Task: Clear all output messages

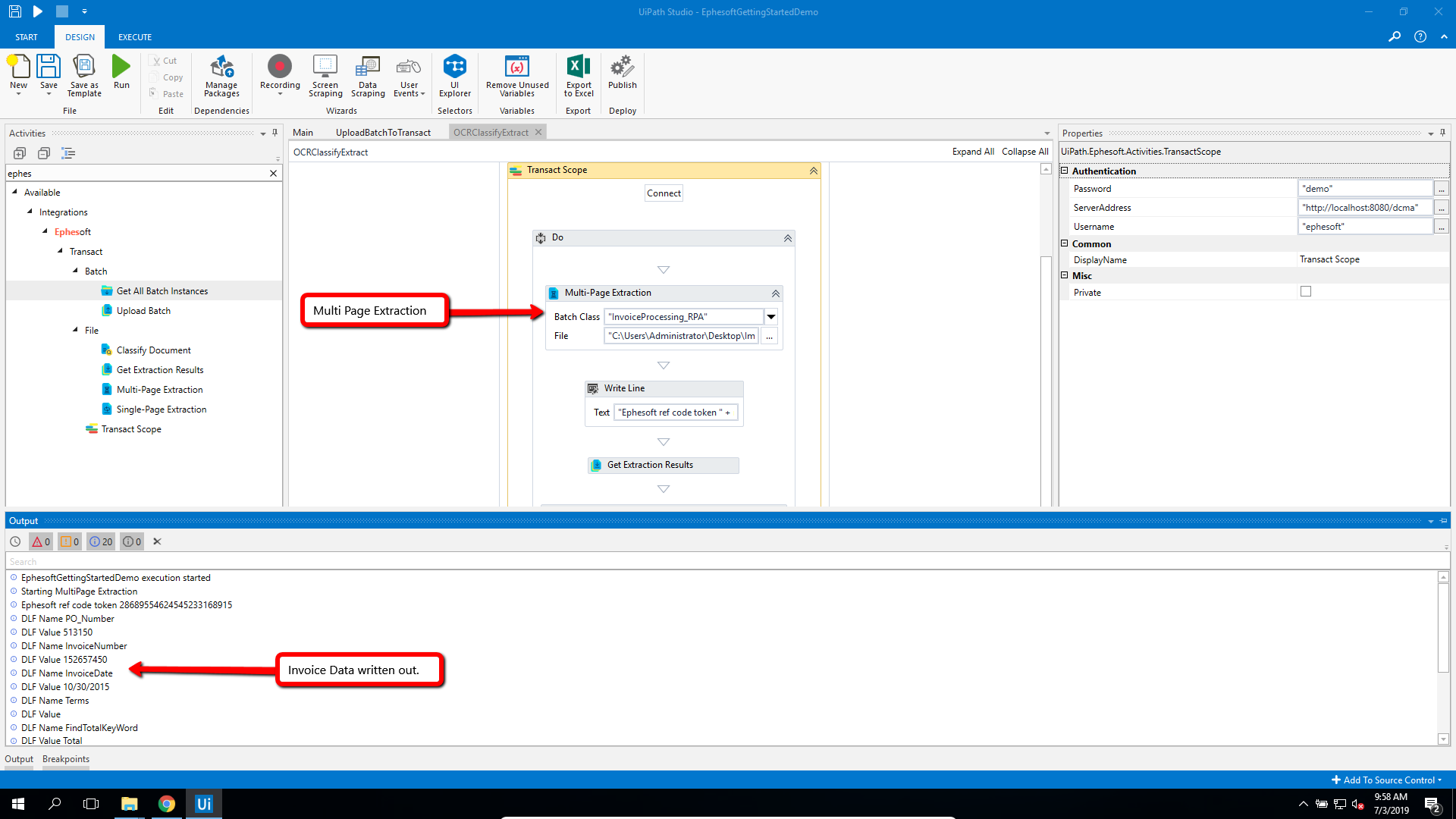Action: pyautogui.click(x=157, y=541)
